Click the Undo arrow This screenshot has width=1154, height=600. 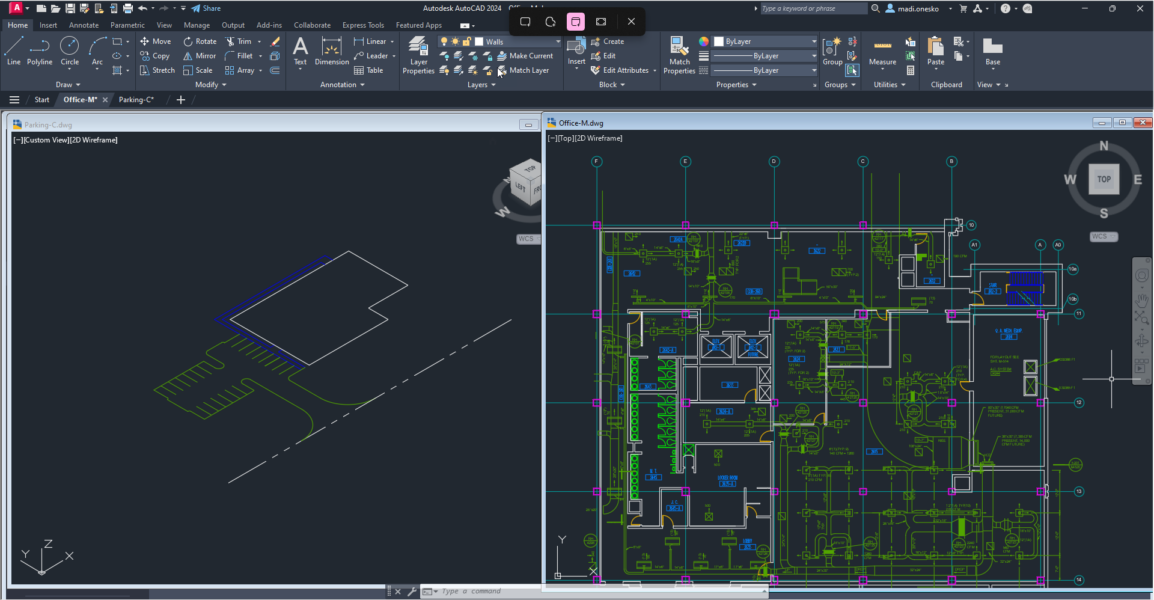(143, 9)
